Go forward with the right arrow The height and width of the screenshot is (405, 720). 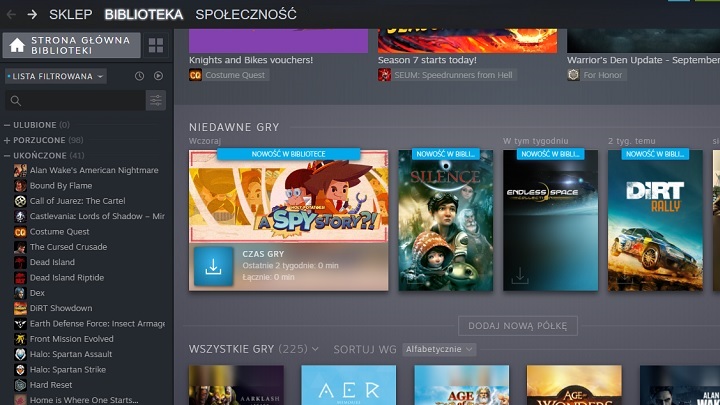pyautogui.click(x=32, y=15)
